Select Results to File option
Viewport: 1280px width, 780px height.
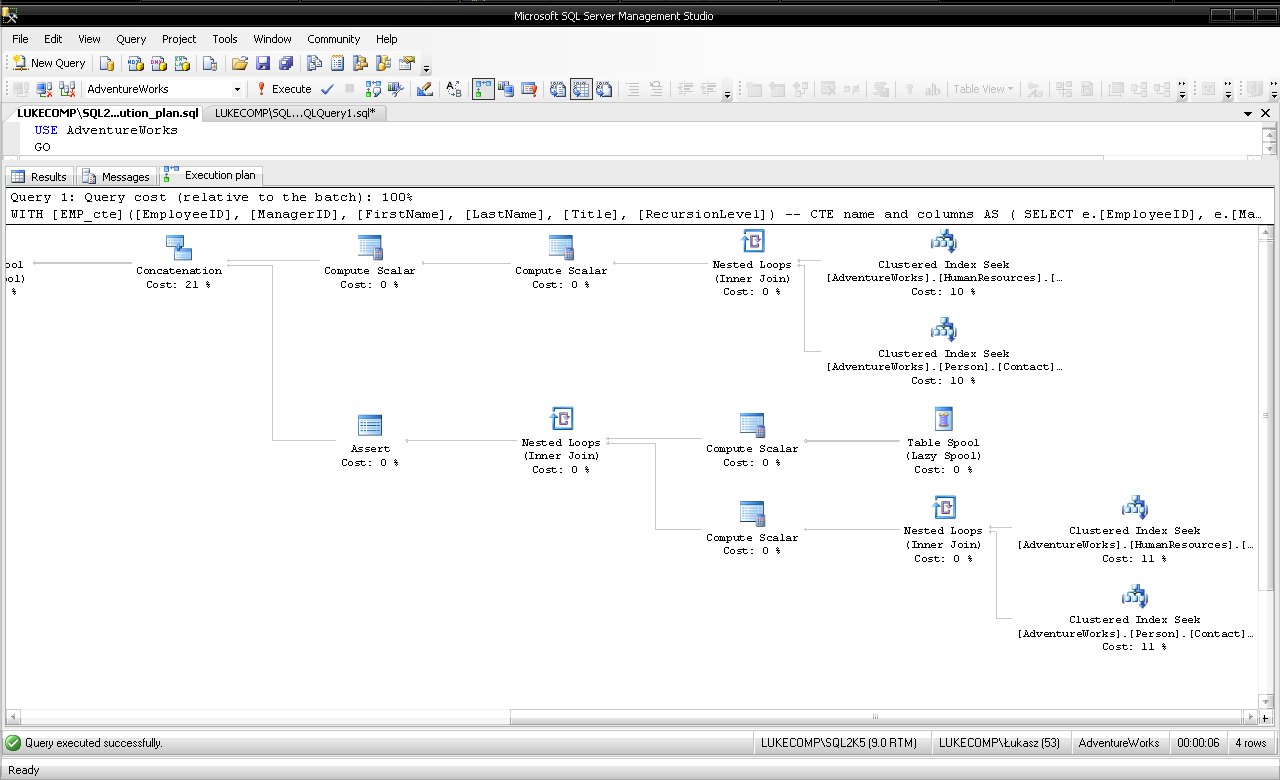point(604,89)
